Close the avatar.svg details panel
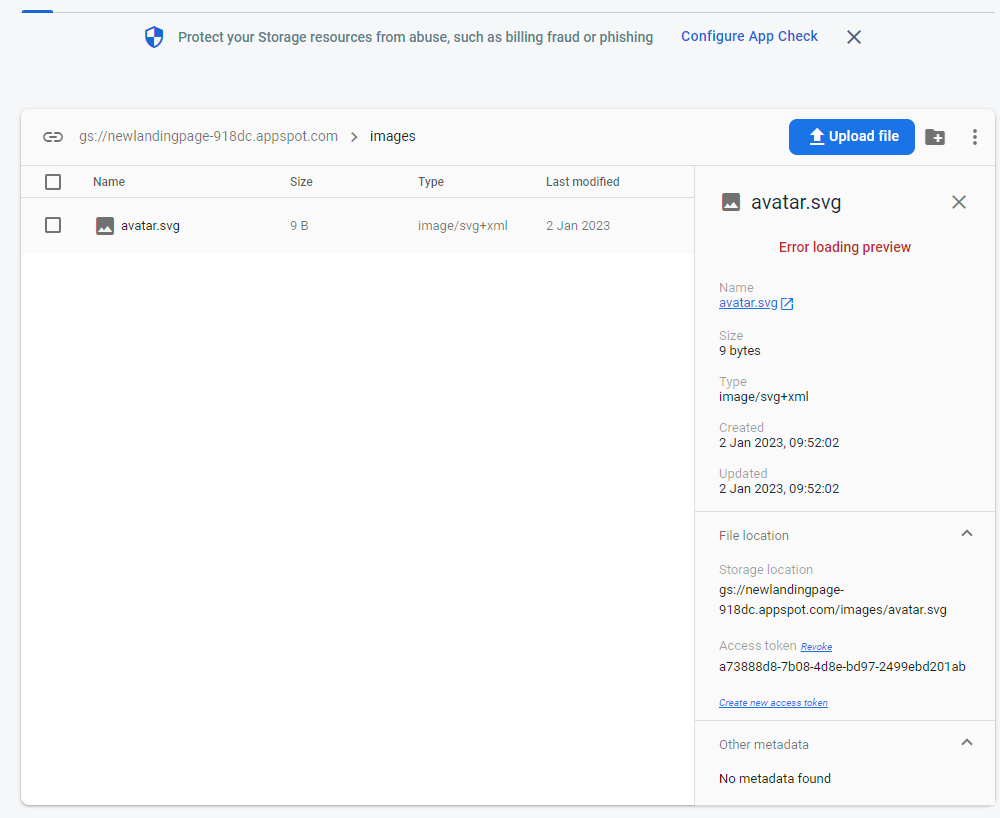Screen dimensions: 1000x818 click(958, 201)
